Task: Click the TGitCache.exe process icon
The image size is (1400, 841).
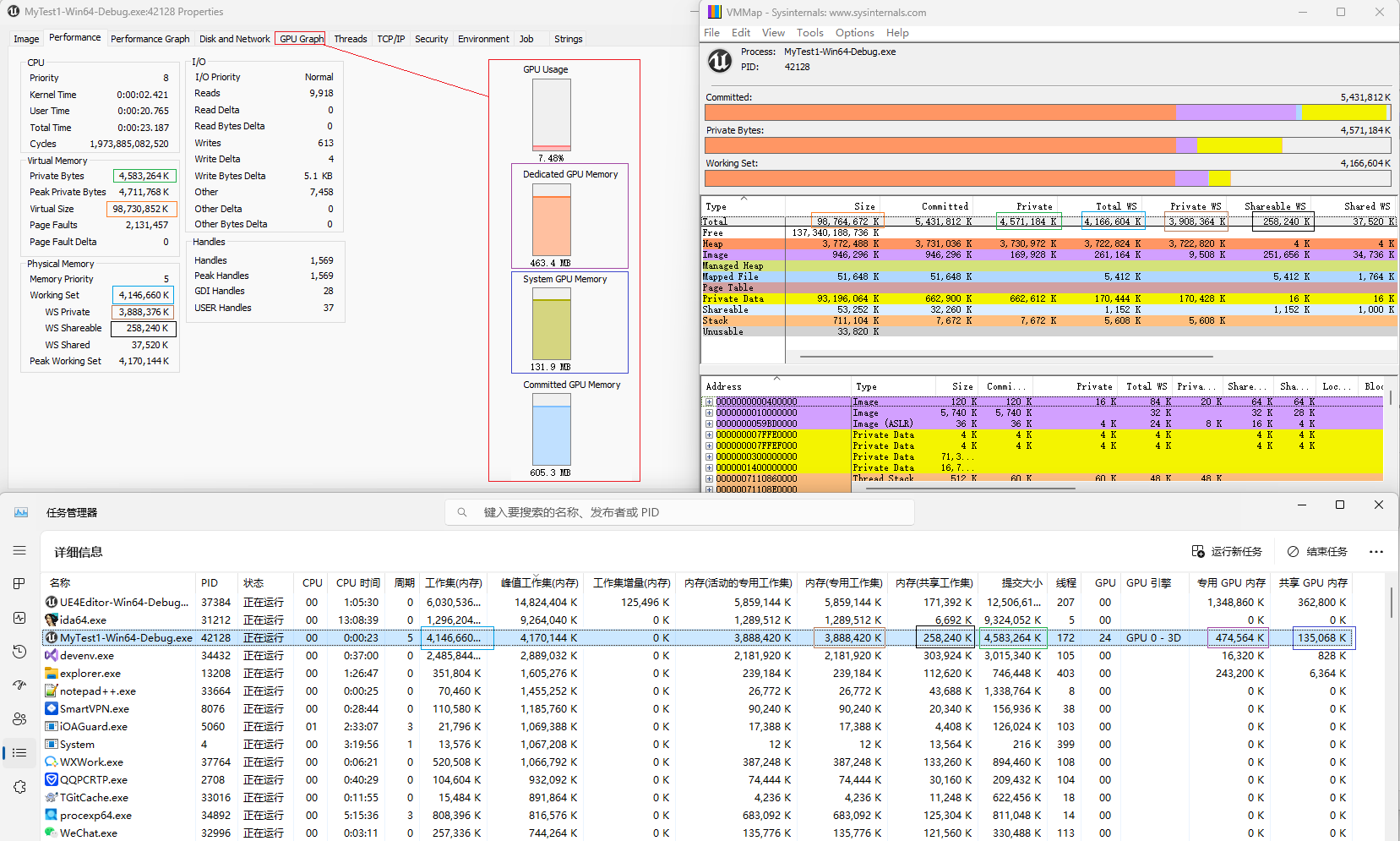Action: 52,797
